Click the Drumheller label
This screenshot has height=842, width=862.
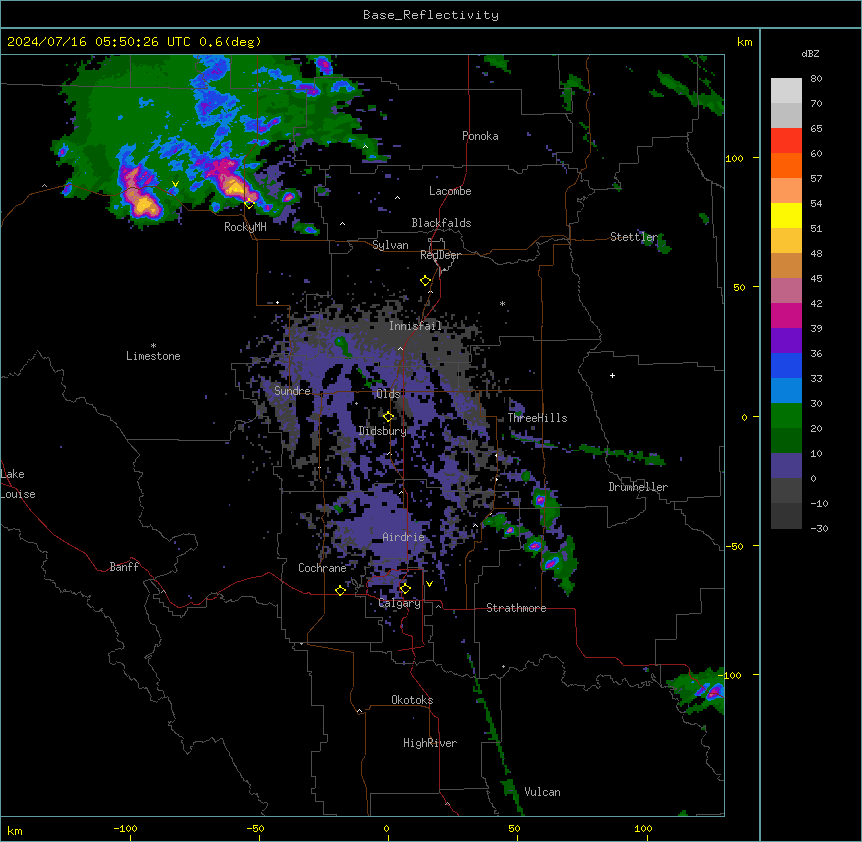point(638,487)
